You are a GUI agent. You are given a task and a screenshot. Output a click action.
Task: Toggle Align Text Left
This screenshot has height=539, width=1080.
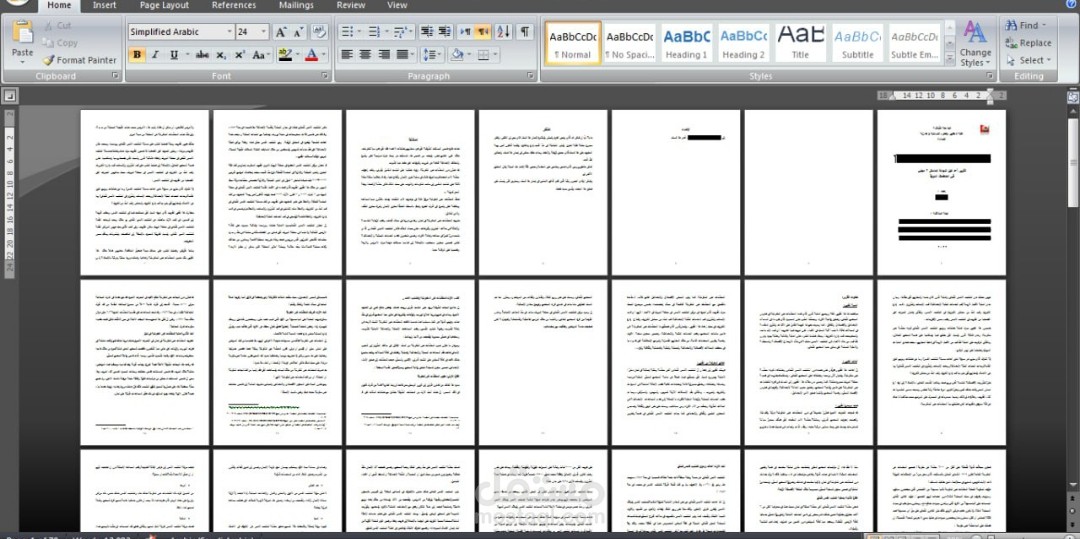[346, 54]
